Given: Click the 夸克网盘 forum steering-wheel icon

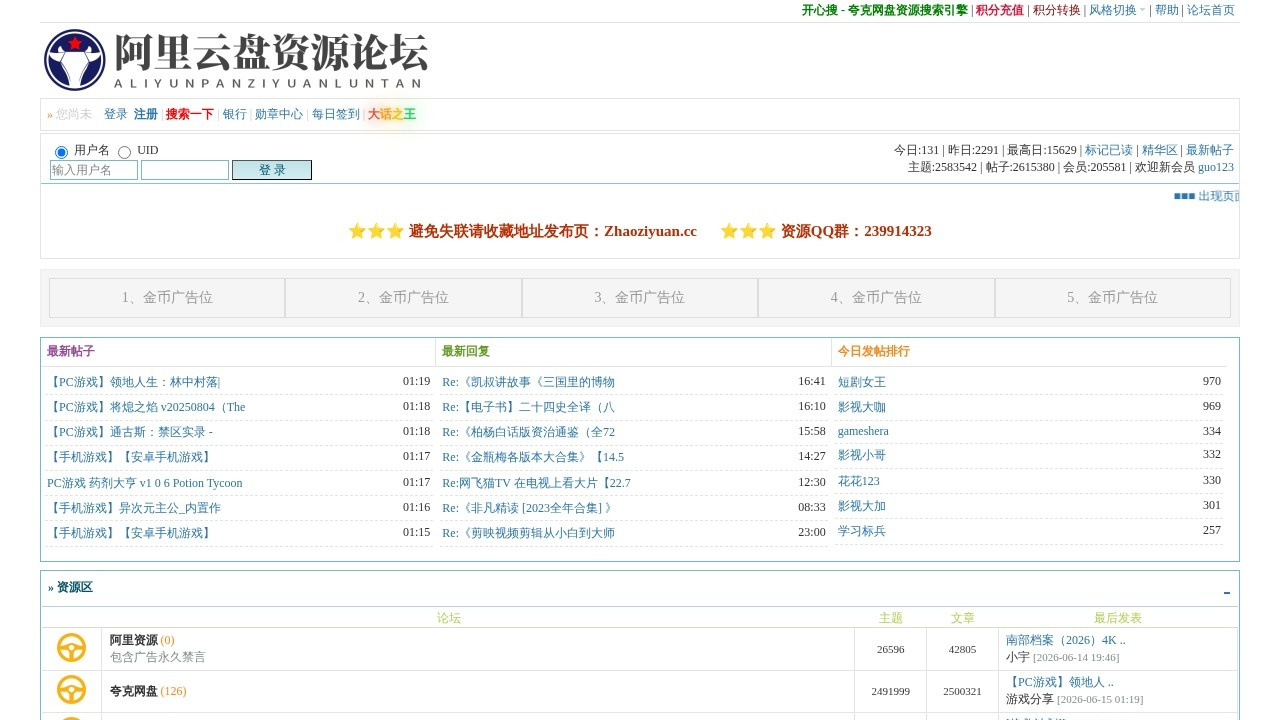Looking at the screenshot, I should (x=71, y=690).
